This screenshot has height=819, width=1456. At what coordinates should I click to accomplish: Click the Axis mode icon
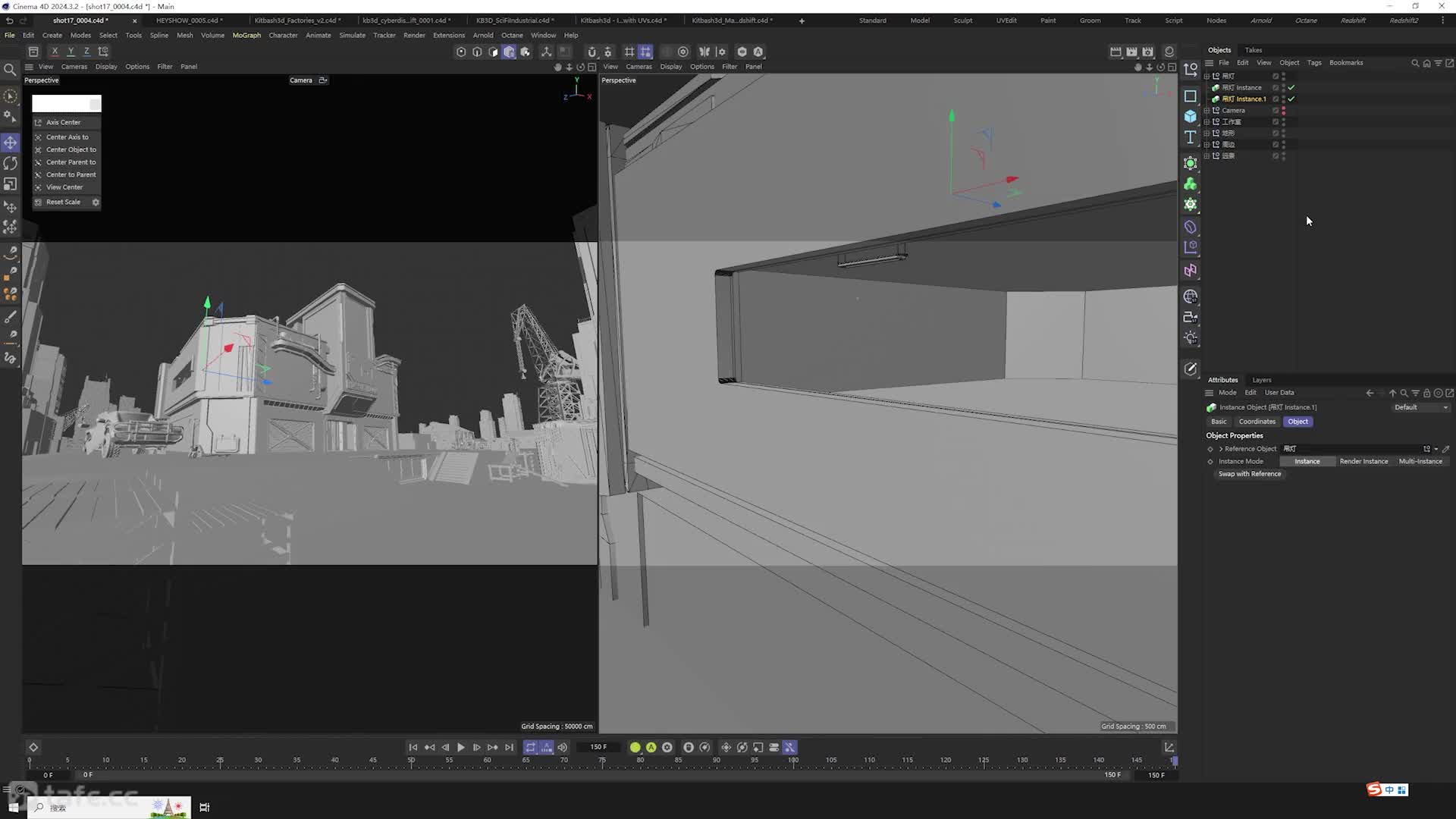point(546,52)
